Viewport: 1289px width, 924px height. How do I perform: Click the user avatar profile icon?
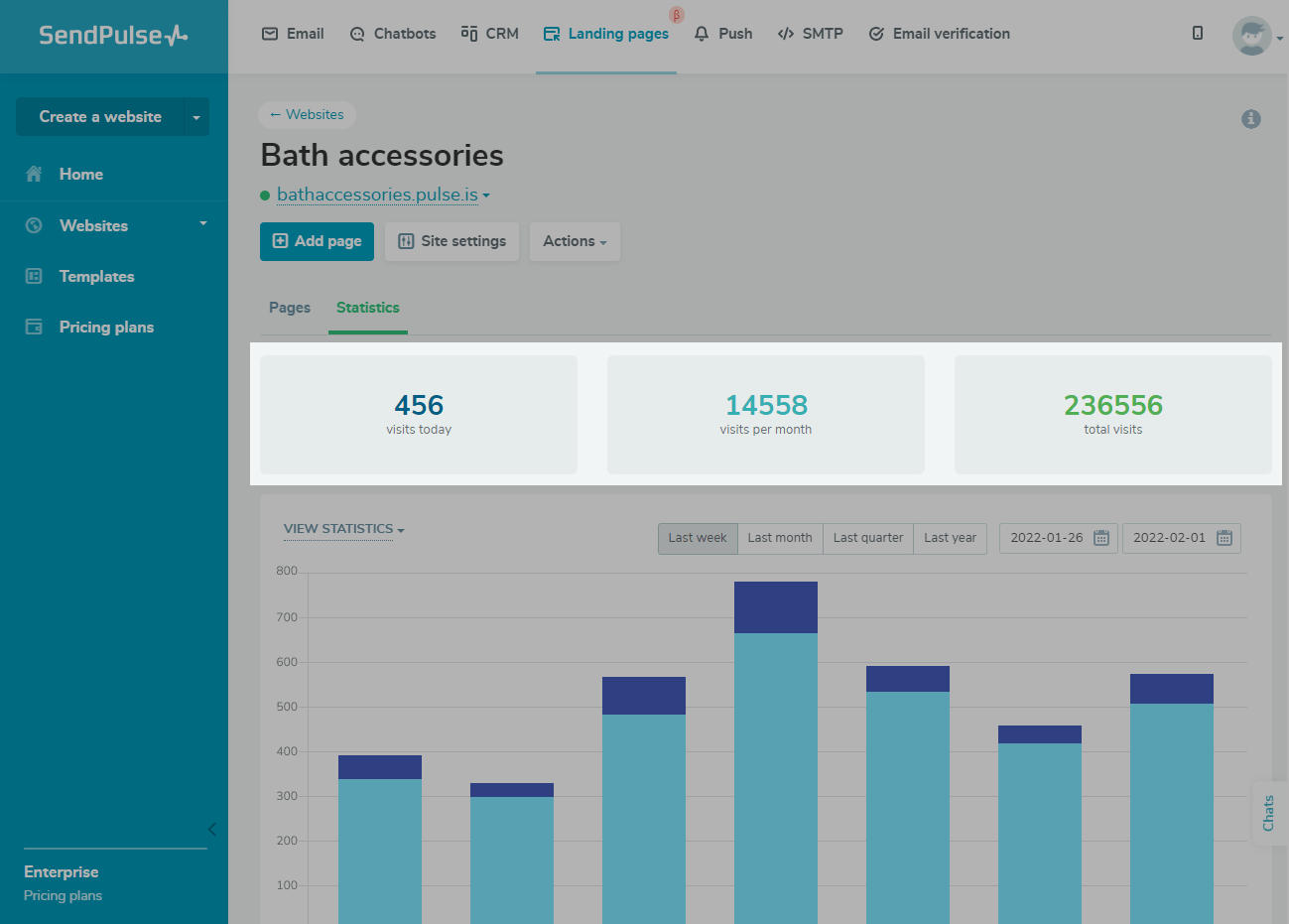click(x=1251, y=37)
